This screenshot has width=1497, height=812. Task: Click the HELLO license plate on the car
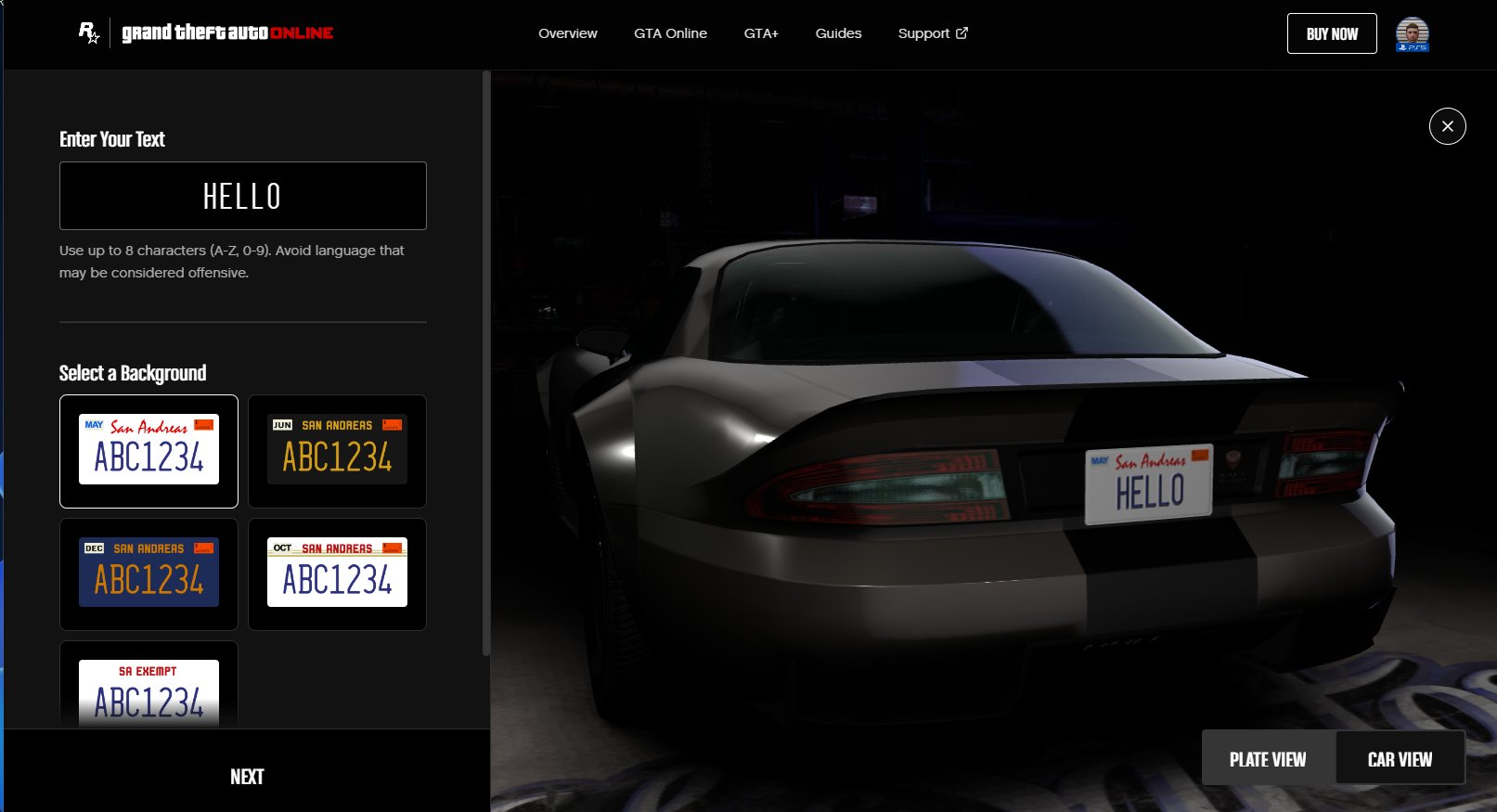1149,484
